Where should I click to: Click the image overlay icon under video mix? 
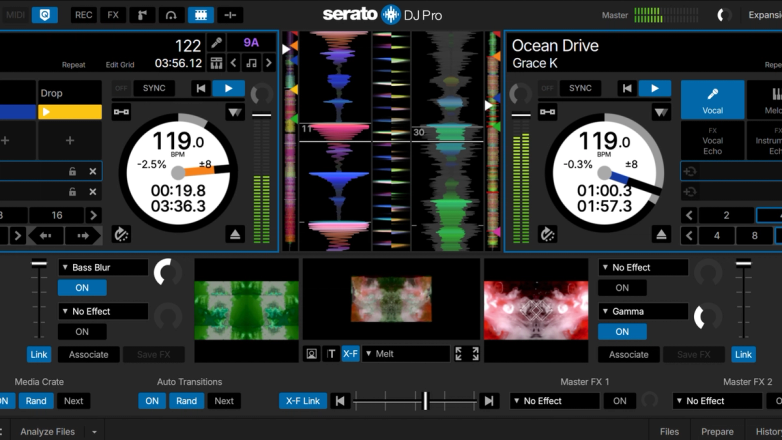point(312,354)
